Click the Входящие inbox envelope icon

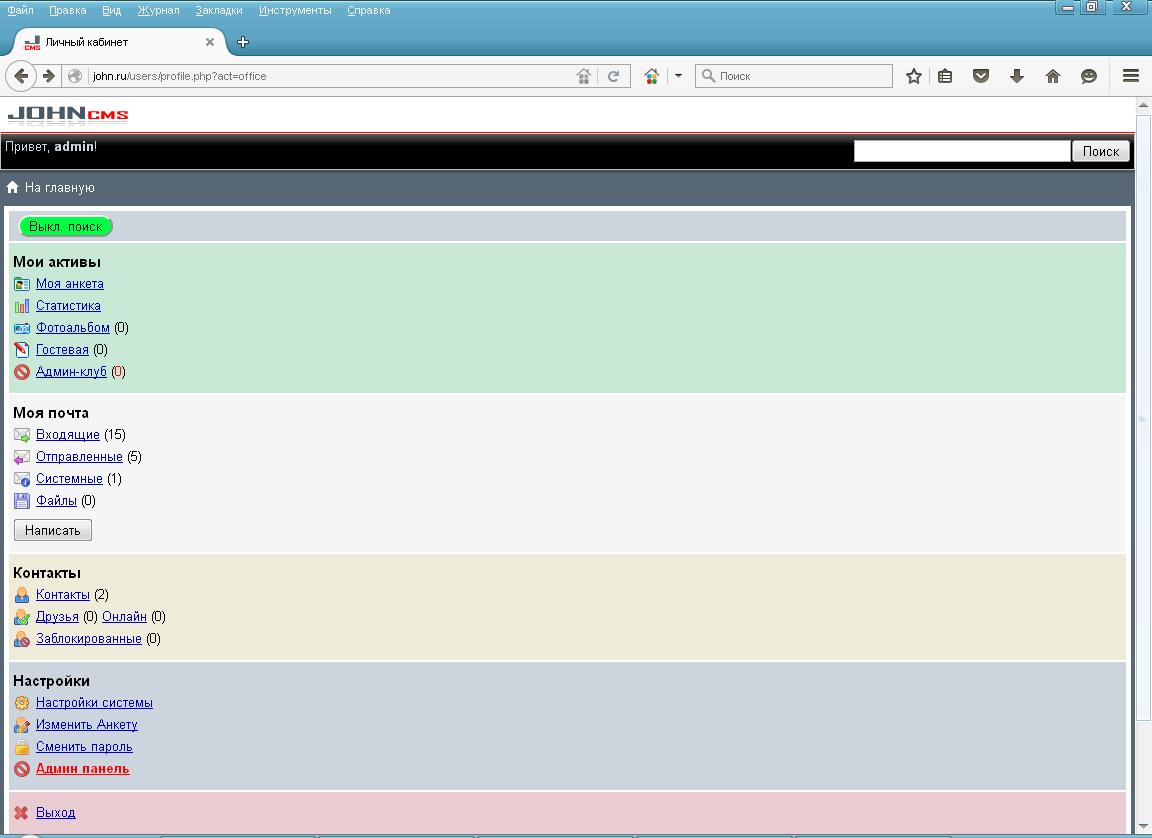tap(22, 435)
